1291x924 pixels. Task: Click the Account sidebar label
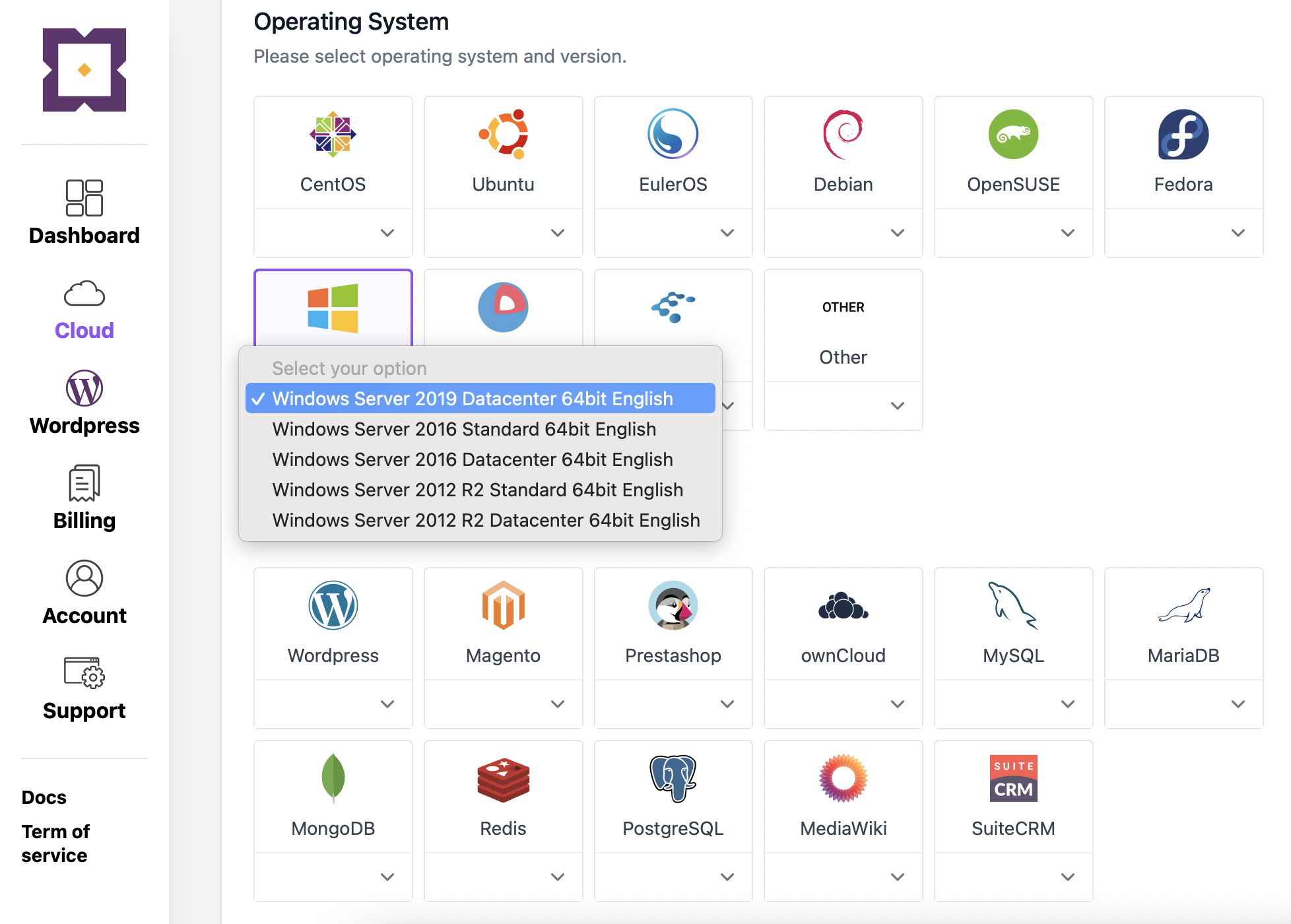click(84, 616)
